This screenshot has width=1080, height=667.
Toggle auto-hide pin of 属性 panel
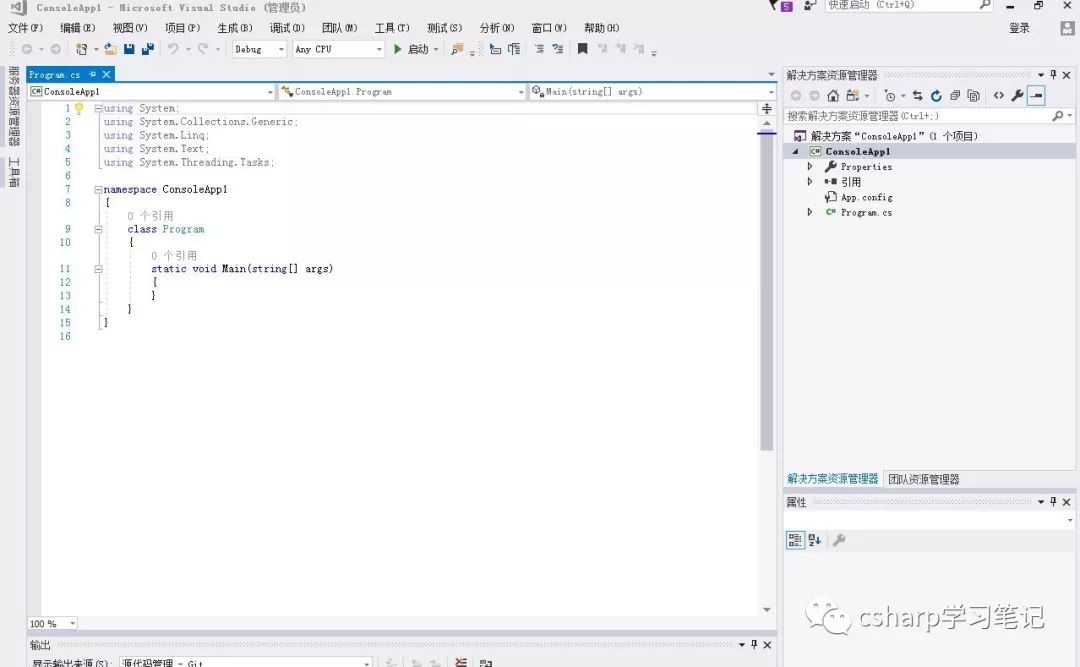1053,502
